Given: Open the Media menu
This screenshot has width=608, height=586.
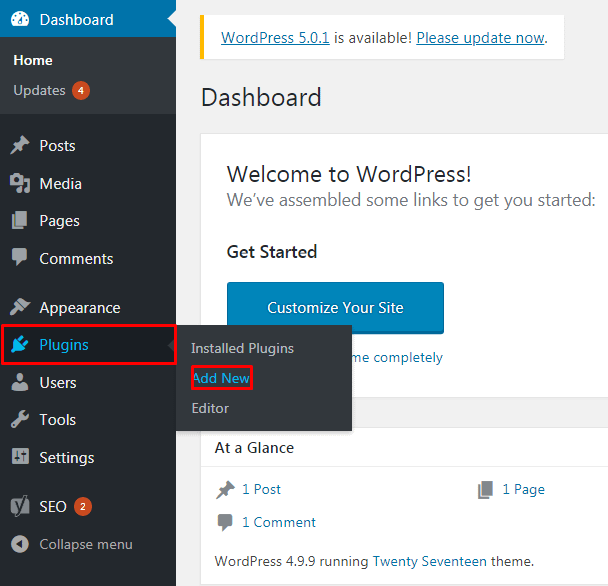Looking at the screenshot, I should point(88,183).
